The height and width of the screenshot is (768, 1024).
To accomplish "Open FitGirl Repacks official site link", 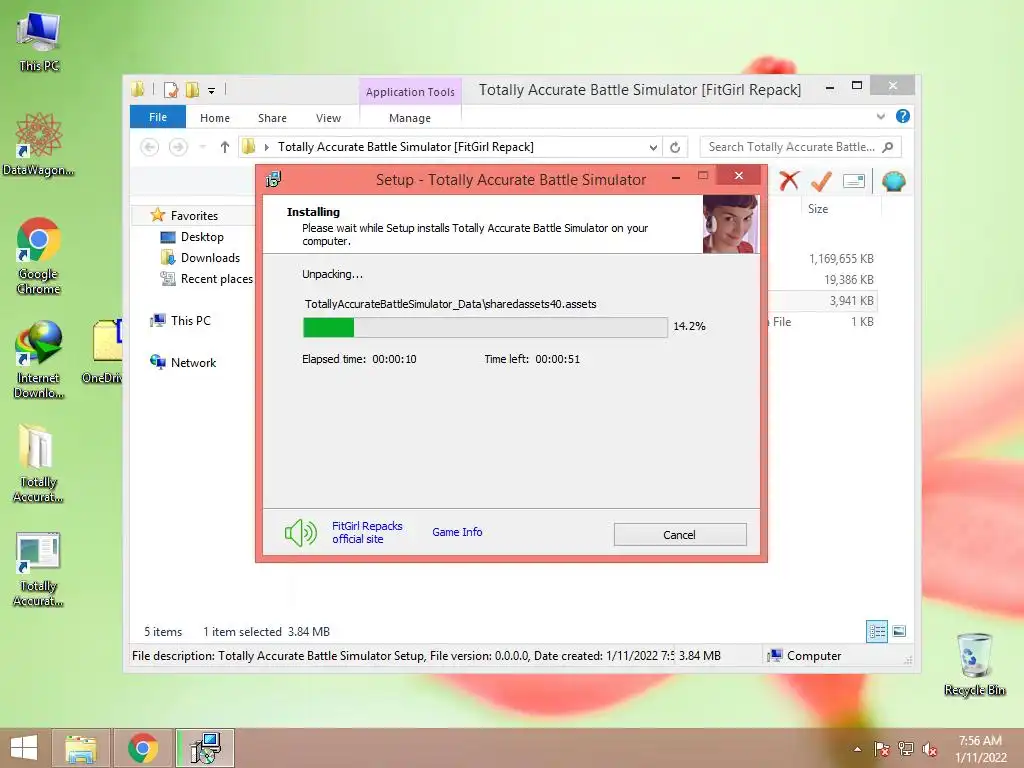I will tap(367, 532).
